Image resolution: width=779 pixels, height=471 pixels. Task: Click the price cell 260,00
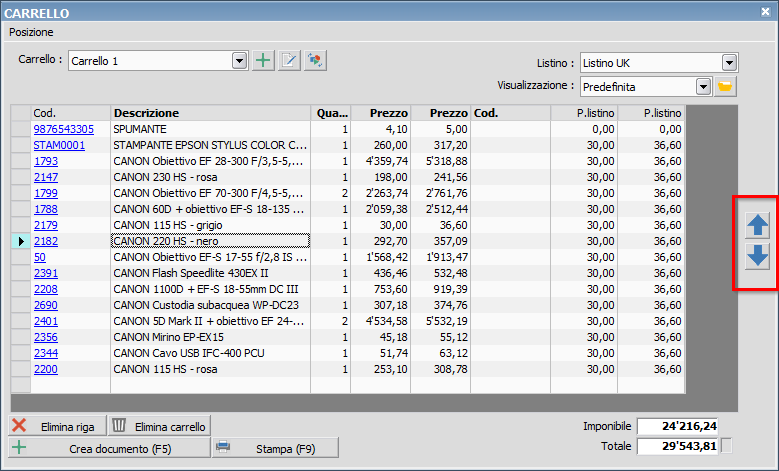tap(381, 145)
